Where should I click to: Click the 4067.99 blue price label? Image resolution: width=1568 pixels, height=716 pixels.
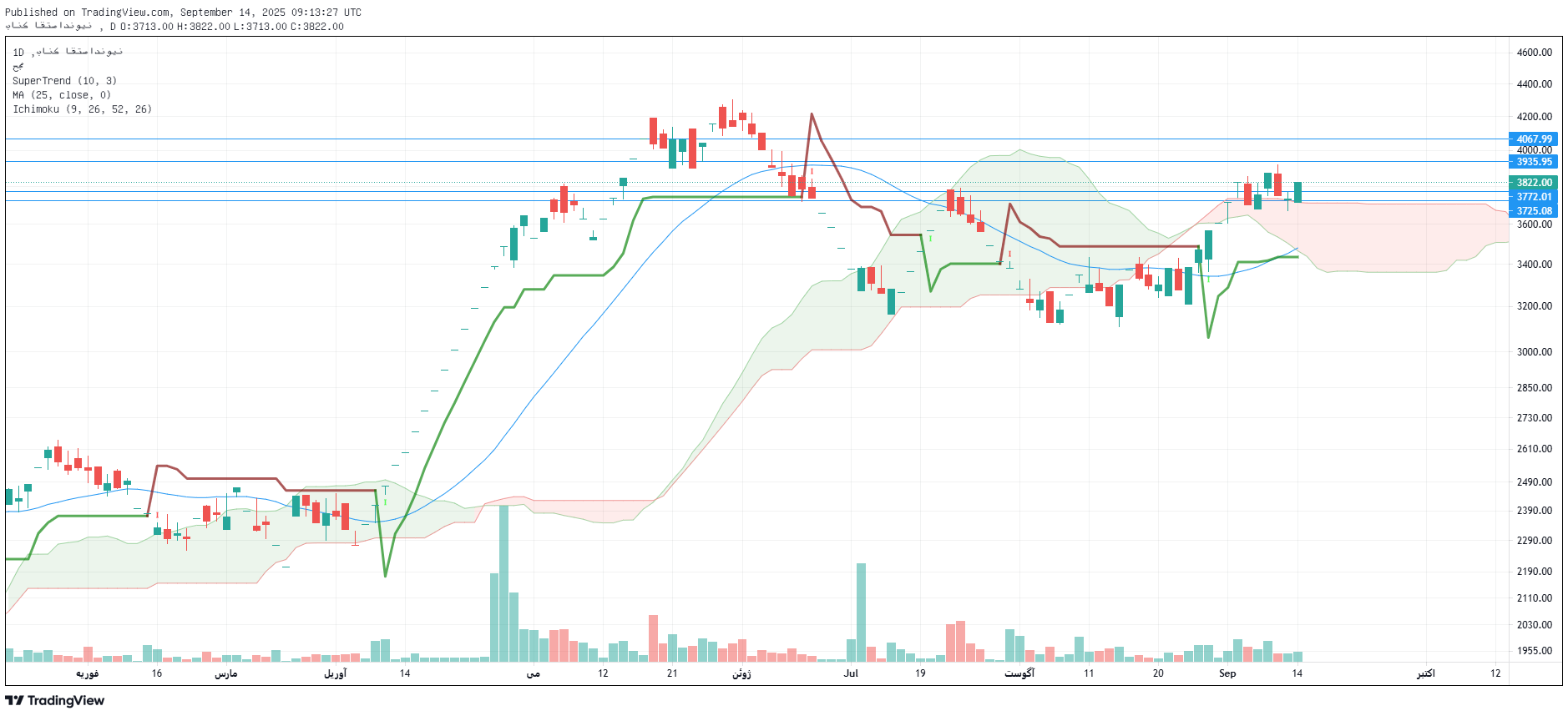pos(1533,139)
